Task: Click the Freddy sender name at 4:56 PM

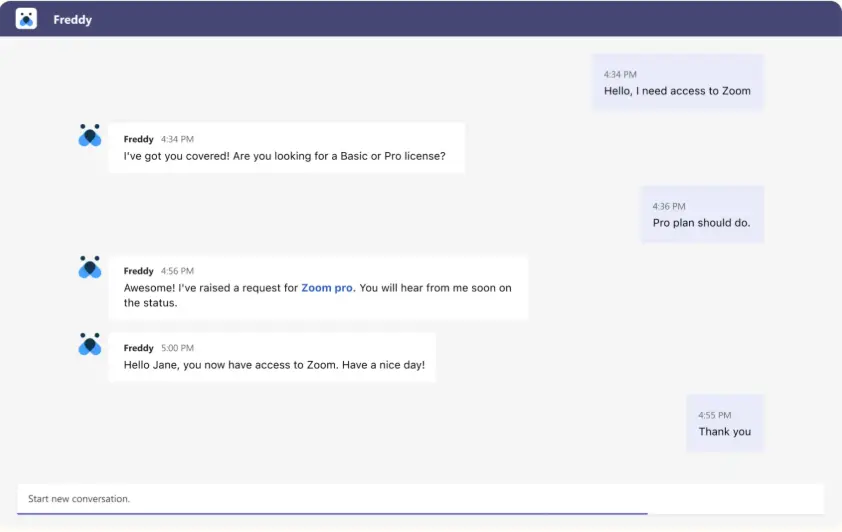Action: click(138, 271)
